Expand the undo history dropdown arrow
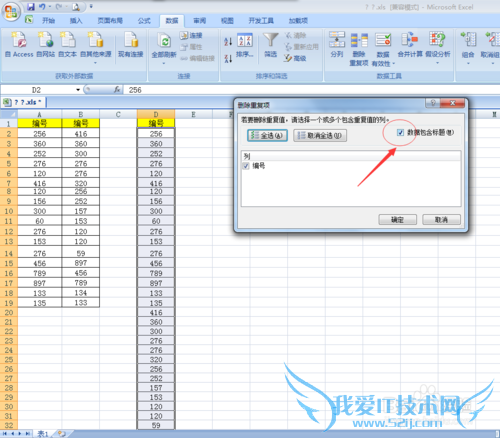This screenshot has height=438, width=500. click(x=49, y=6)
